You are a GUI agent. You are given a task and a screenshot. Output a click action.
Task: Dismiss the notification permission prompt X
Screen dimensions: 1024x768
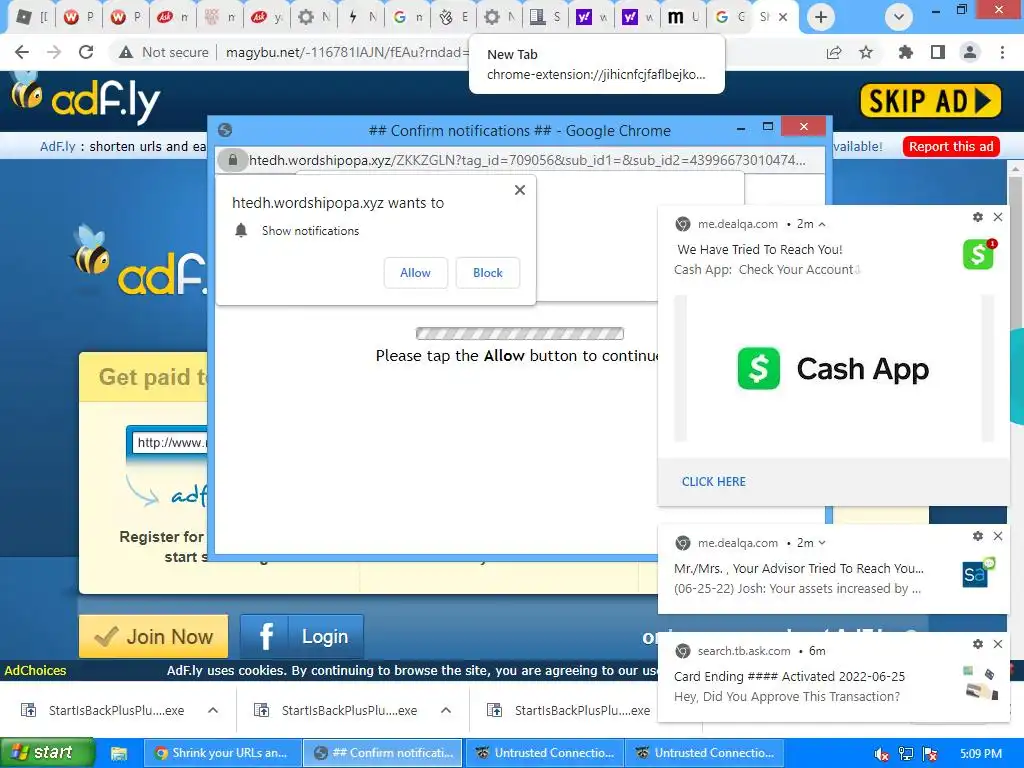coord(520,190)
